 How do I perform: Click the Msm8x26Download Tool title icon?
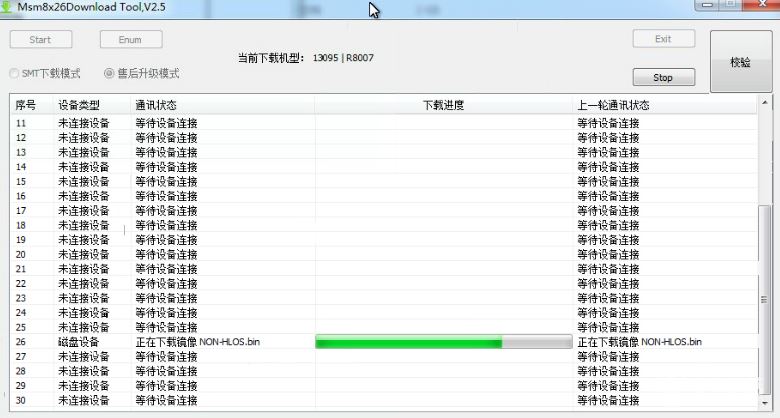coord(6,7)
